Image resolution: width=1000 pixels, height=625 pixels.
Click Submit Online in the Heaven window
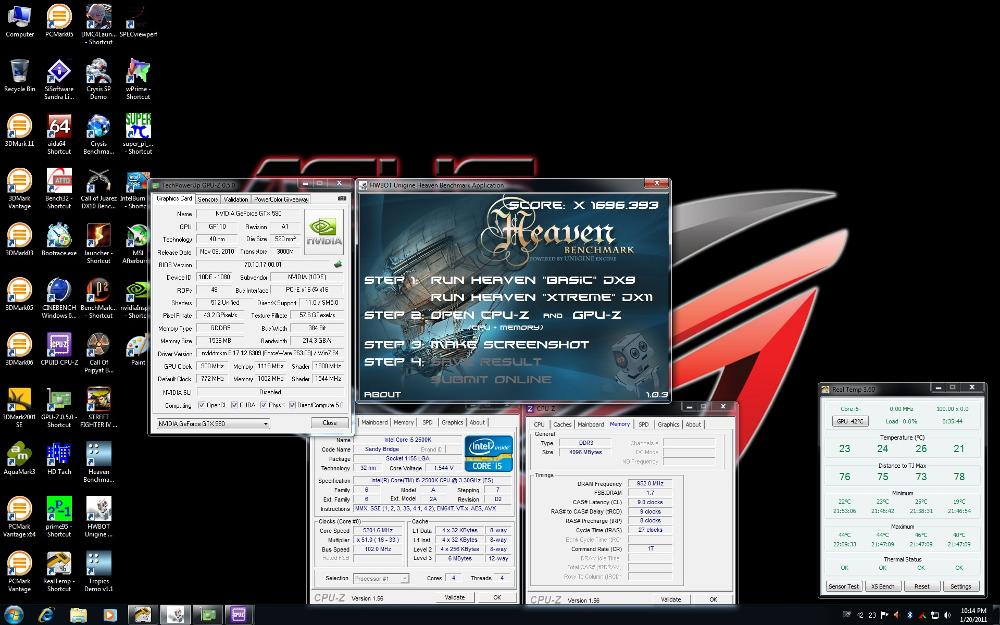(491, 379)
